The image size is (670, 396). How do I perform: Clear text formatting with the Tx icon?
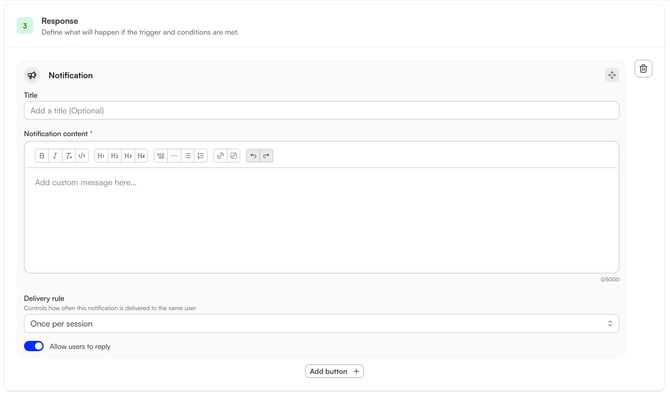(68, 156)
